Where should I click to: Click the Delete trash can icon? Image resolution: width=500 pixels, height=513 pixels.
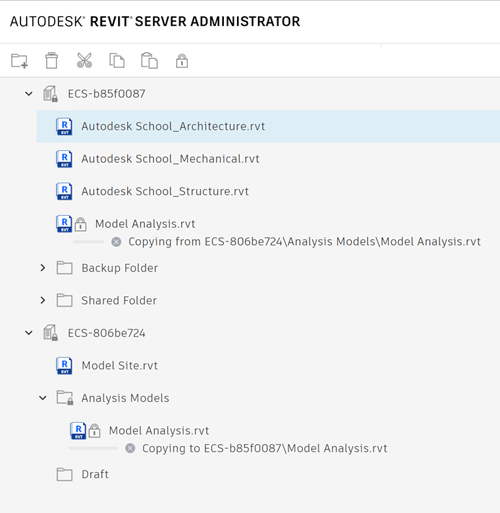(52, 61)
